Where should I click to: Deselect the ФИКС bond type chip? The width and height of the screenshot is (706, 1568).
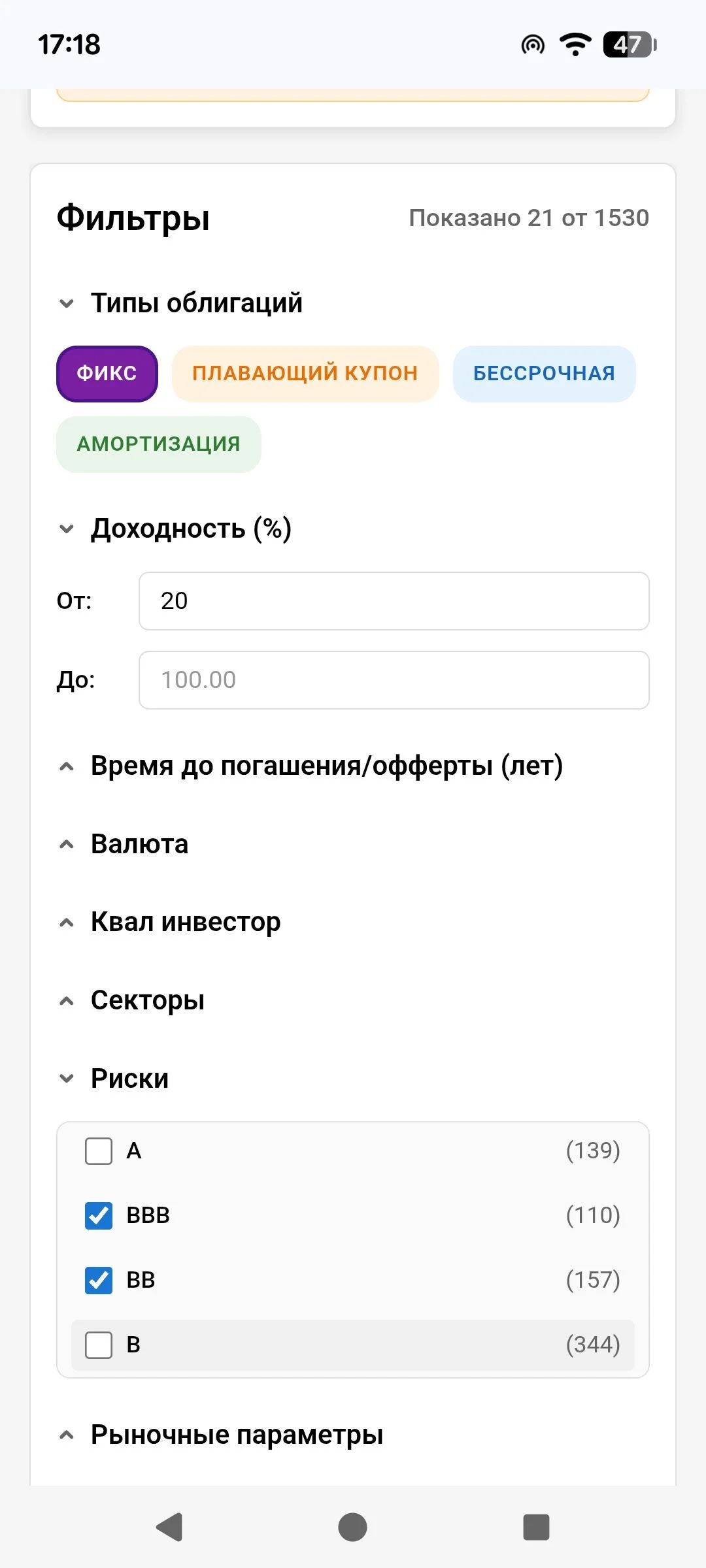point(107,373)
